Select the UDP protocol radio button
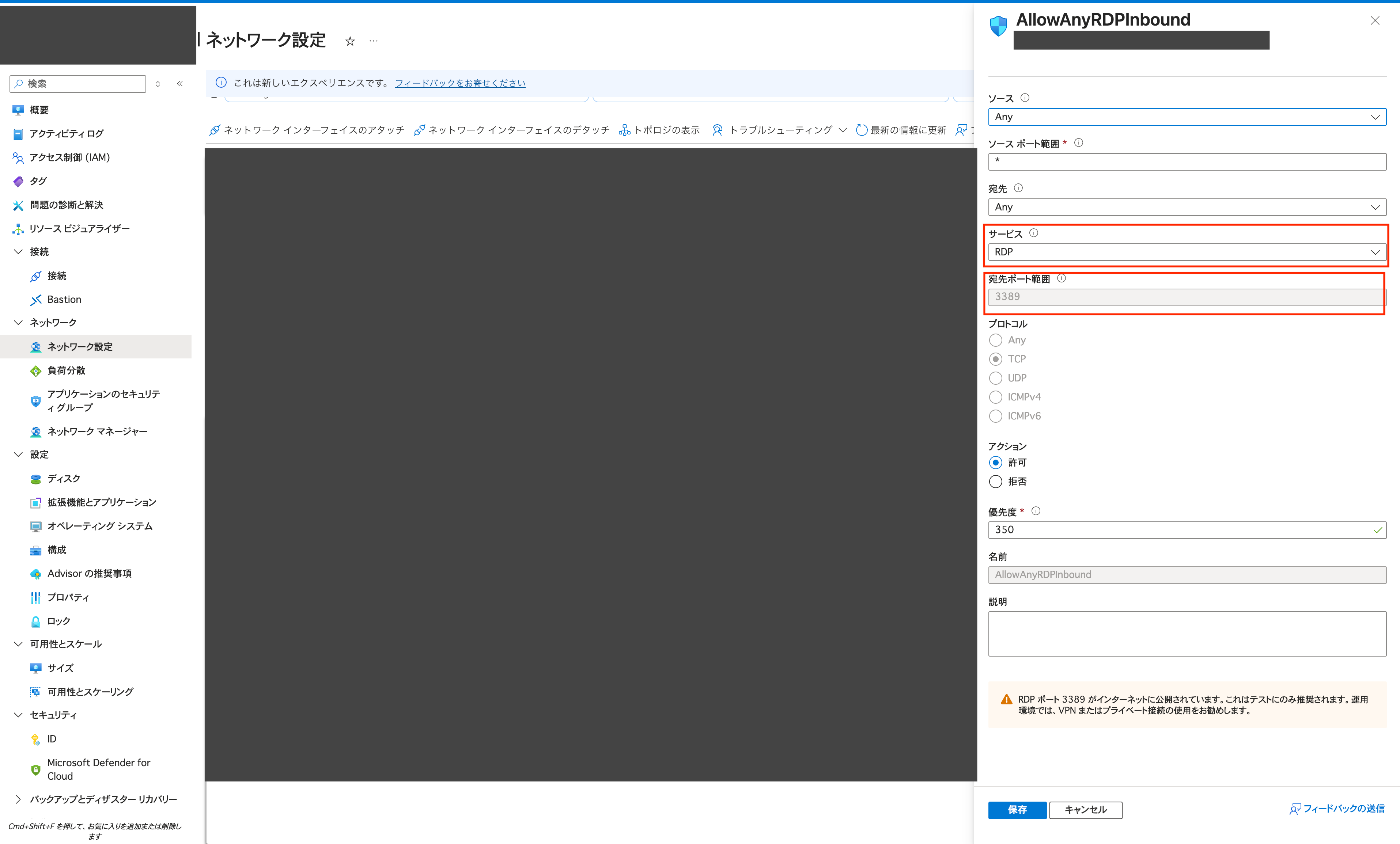1400x844 pixels. 995,378
